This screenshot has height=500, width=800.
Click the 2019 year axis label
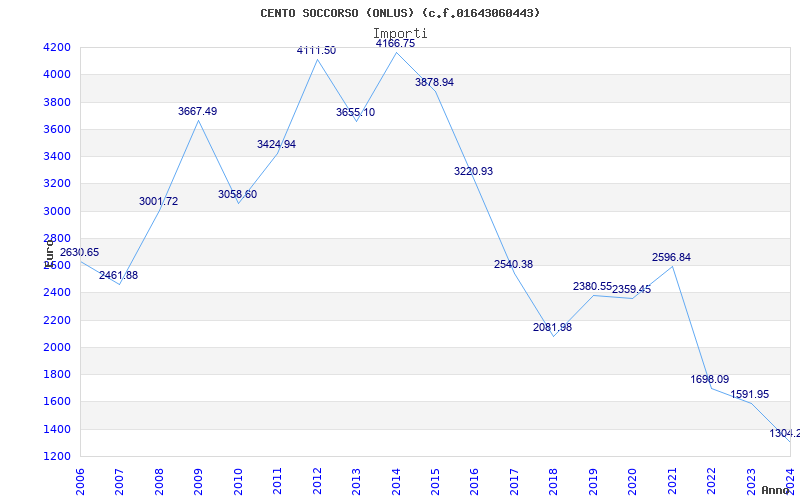point(593,482)
